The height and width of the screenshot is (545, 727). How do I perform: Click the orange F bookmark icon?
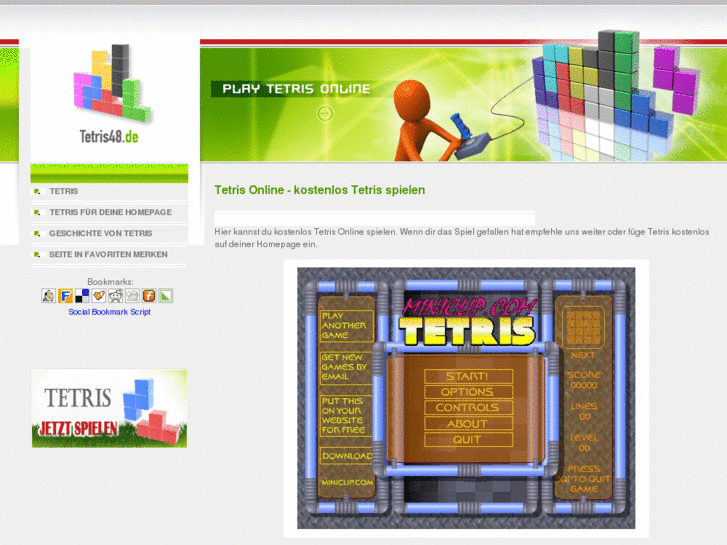pos(65,295)
